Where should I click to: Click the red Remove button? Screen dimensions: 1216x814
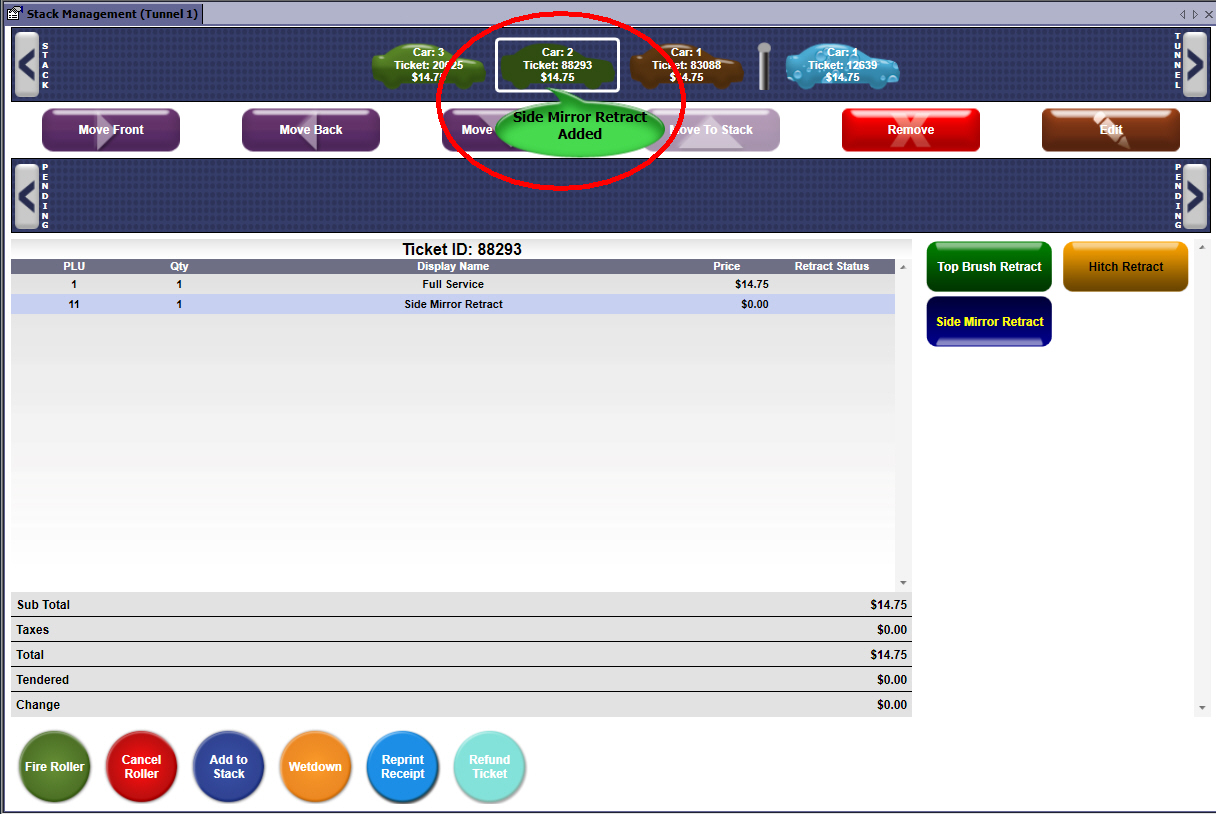point(910,130)
